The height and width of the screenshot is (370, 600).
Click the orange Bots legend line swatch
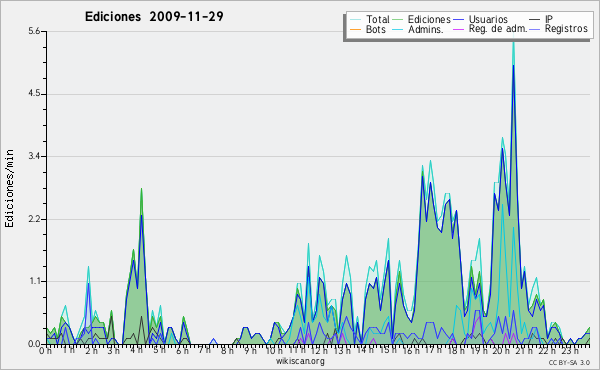tap(355, 29)
